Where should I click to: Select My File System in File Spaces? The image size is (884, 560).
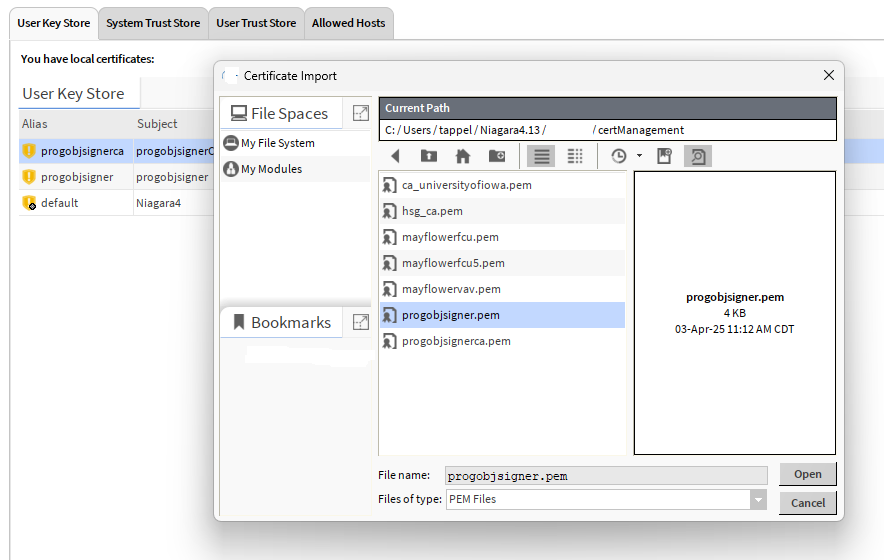pyautogui.click(x=277, y=143)
